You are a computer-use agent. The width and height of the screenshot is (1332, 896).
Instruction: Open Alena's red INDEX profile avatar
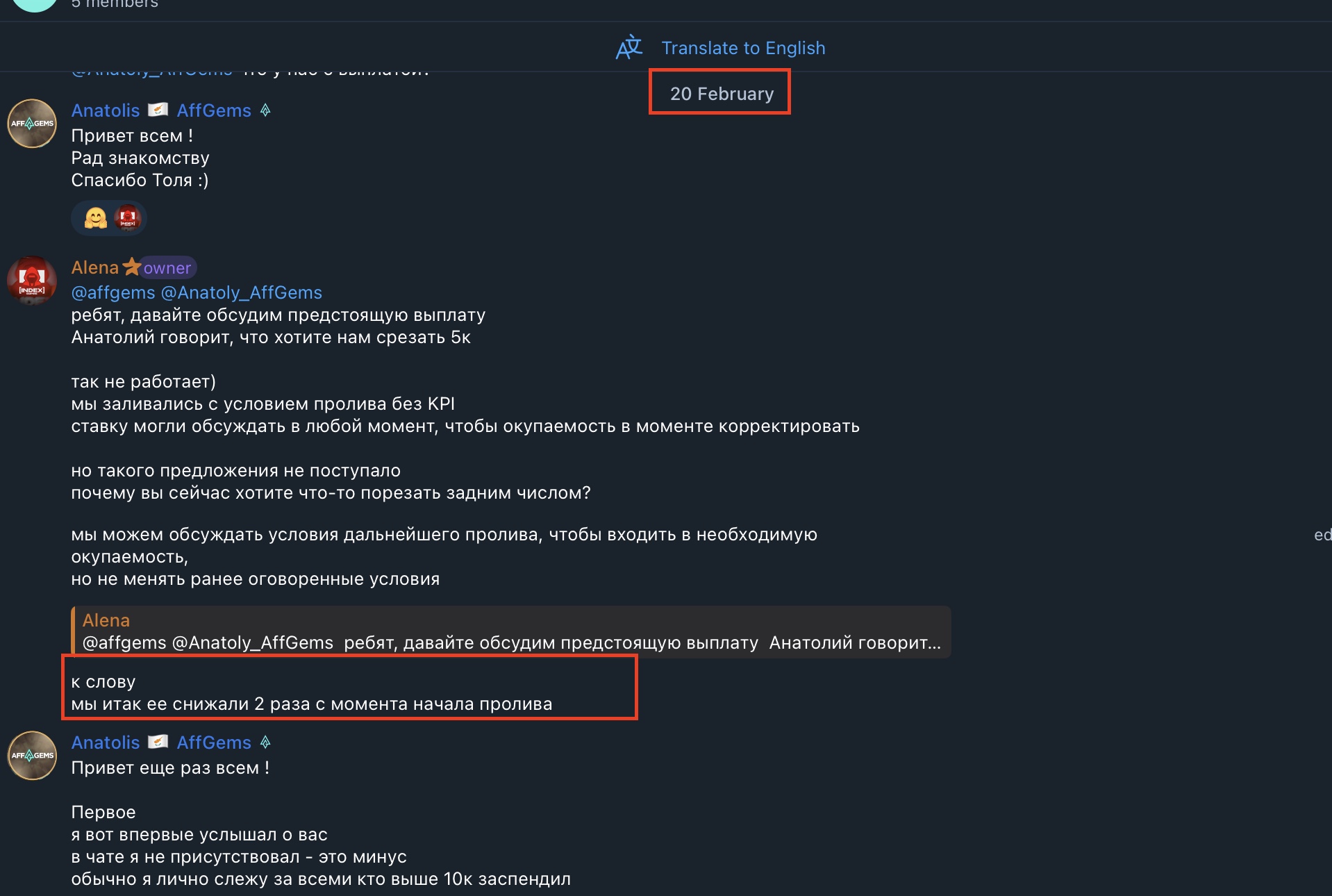coord(32,281)
